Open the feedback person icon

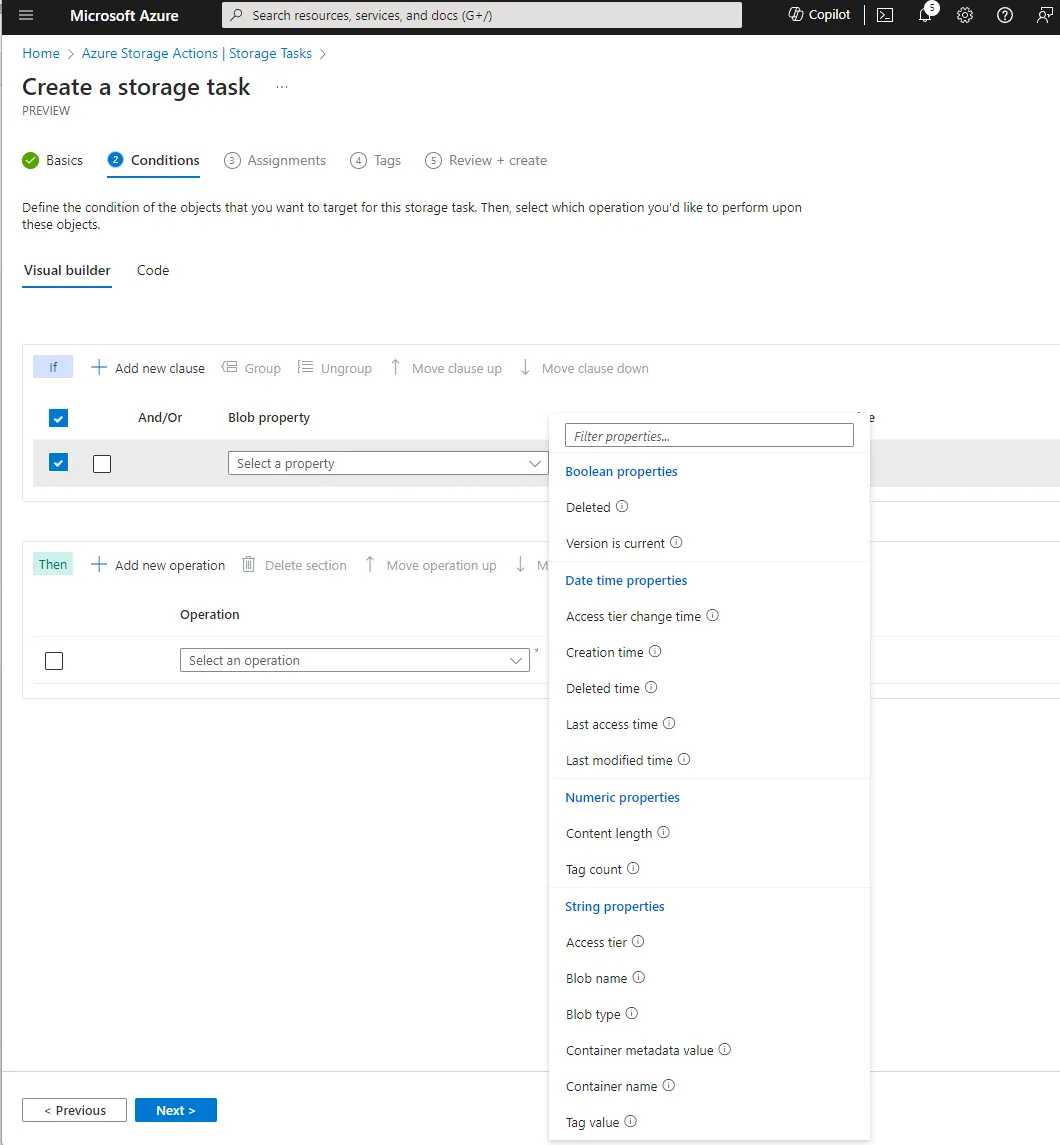1045,15
